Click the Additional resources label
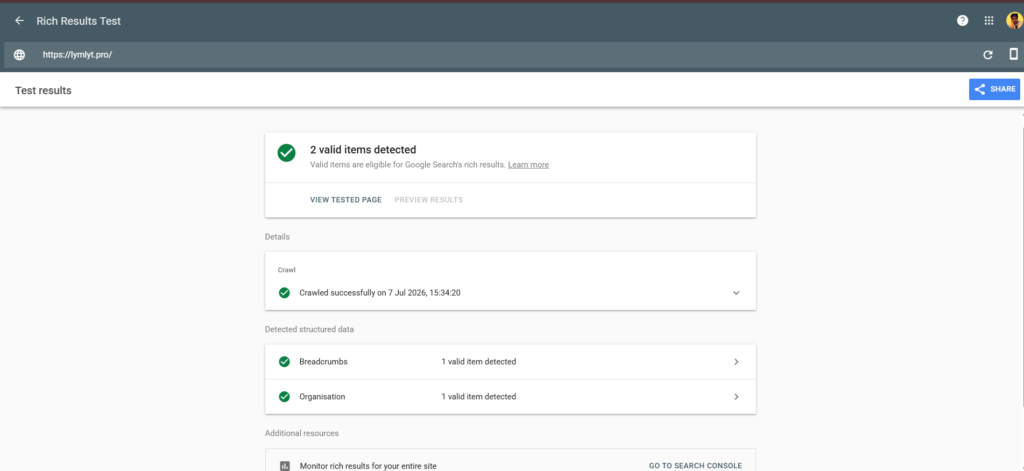Screen dimensions: 1024x471 [x=302, y=433]
